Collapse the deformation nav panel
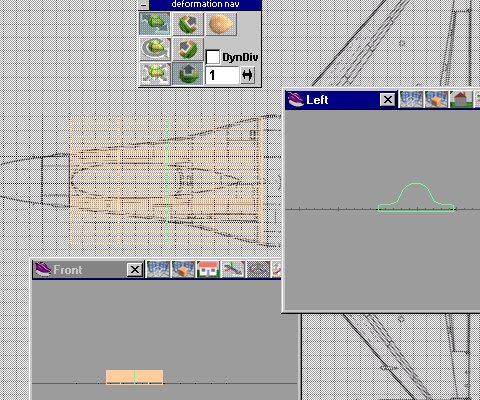The height and width of the screenshot is (400, 480). [x=144, y=5]
